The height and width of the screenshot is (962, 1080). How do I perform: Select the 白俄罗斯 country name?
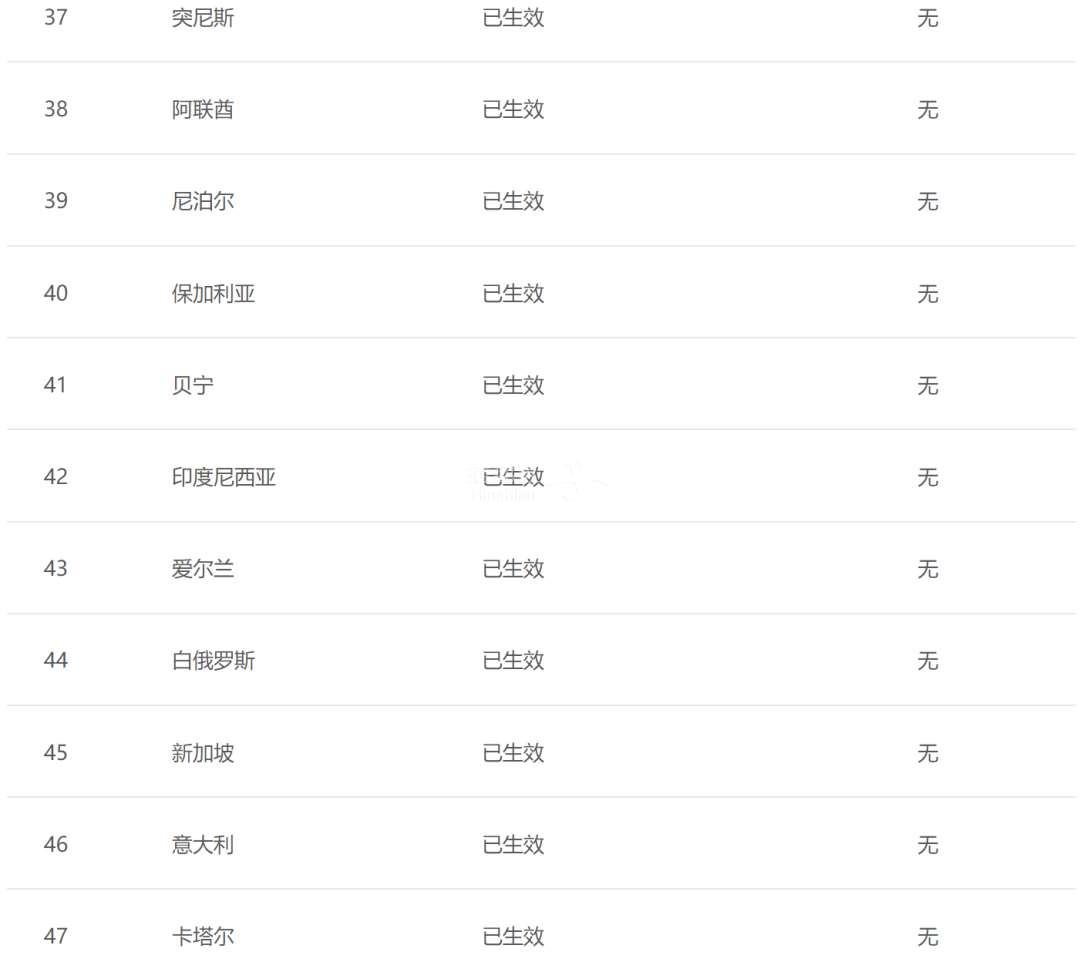[x=213, y=660]
